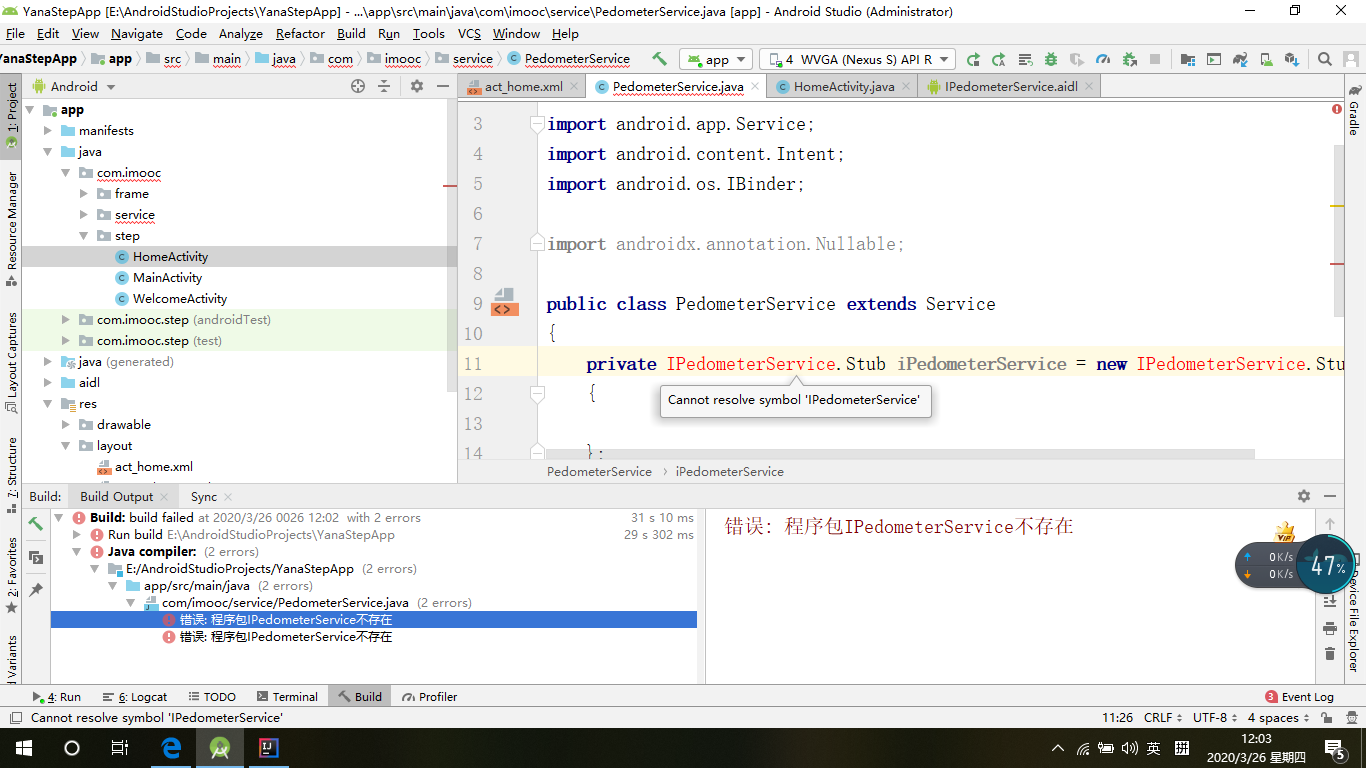The height and width of the screenshot is (768, 1366).
Task: Click the Search Everywhere magnifier icon
Action: 1324,59
